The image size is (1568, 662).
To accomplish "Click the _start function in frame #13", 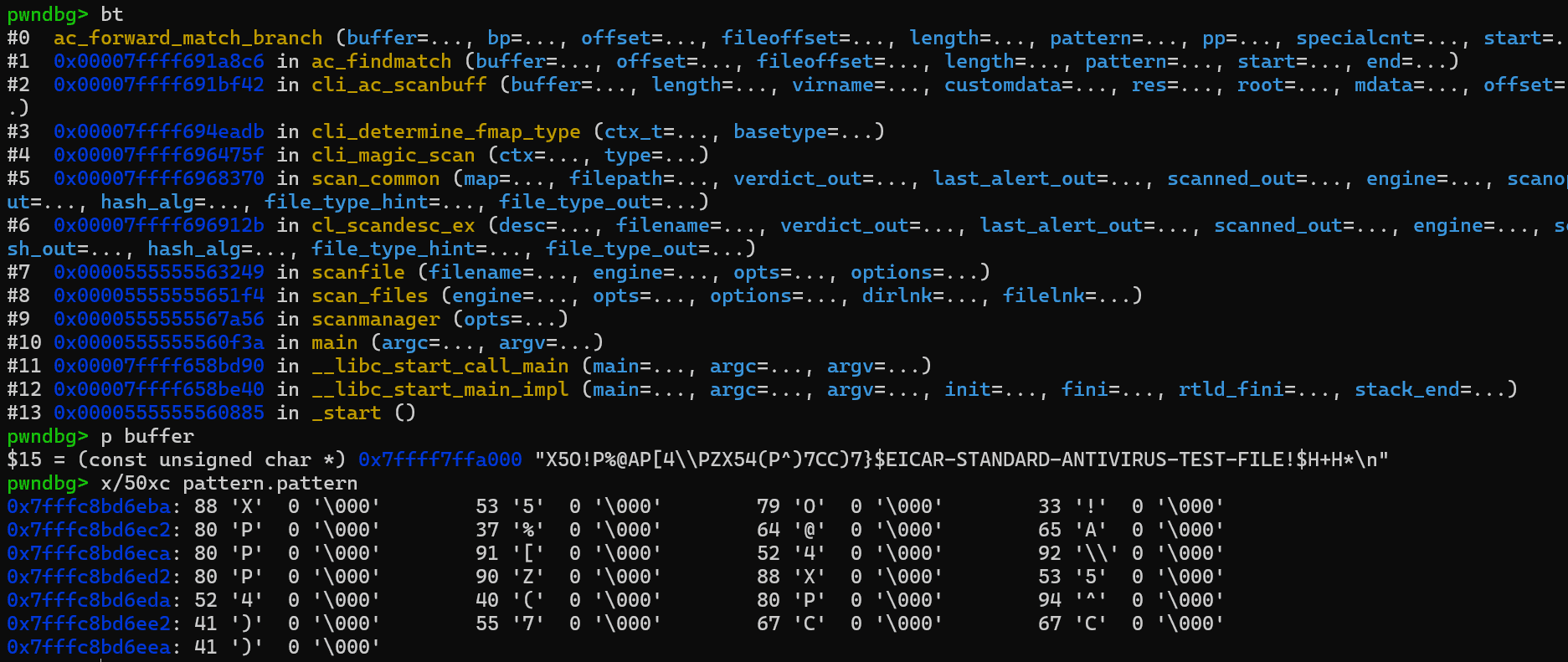I will (x=346, y=413).
